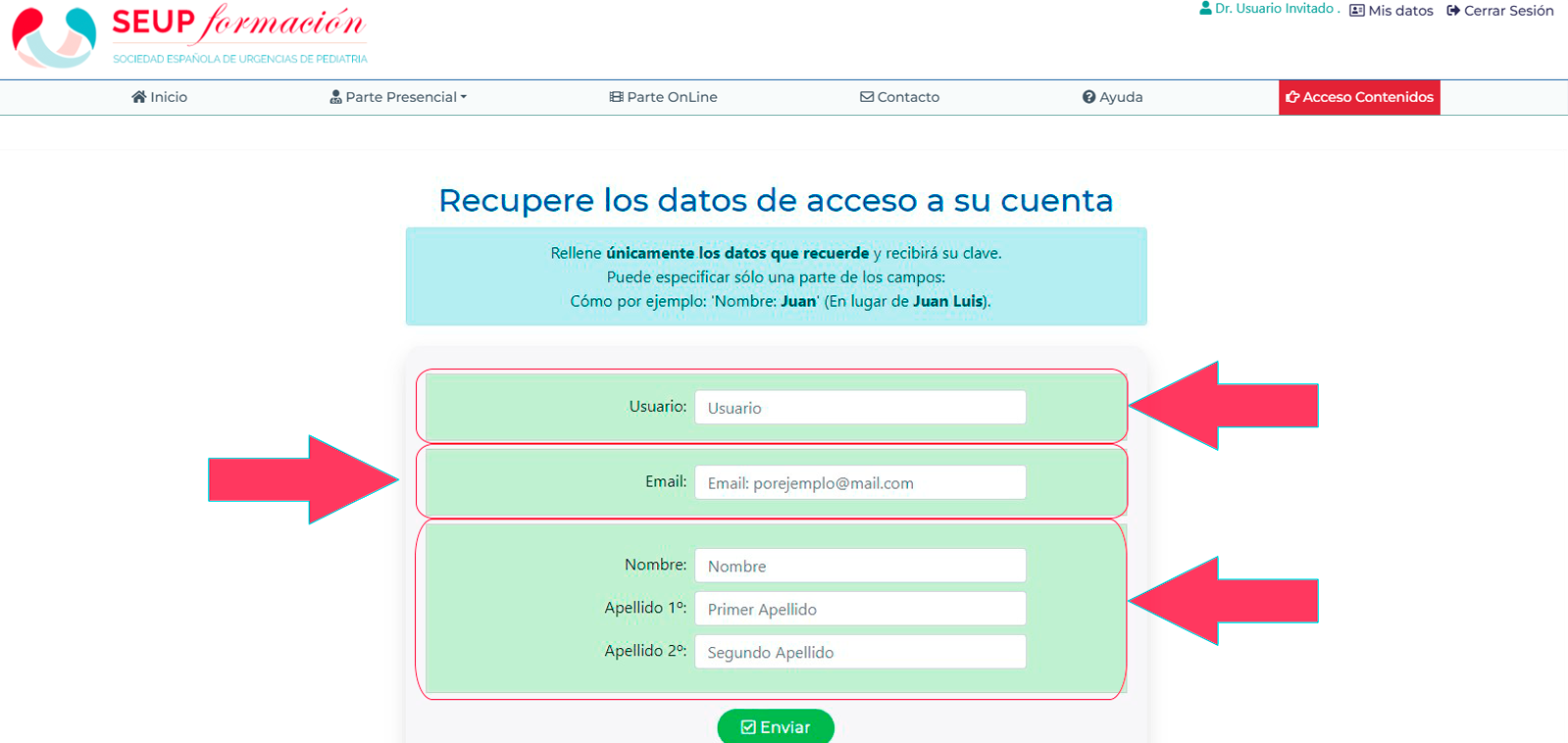Click into the Email input field

pos(860,482)
